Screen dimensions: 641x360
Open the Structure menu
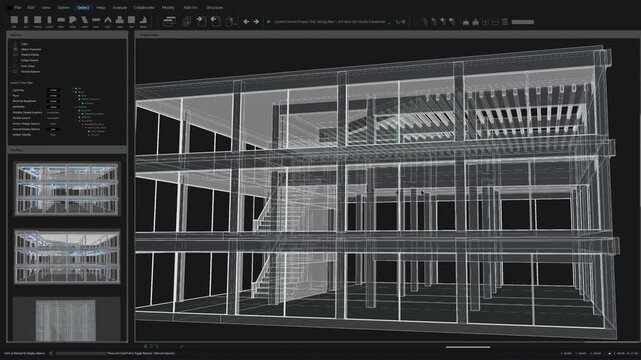(215, 7)
